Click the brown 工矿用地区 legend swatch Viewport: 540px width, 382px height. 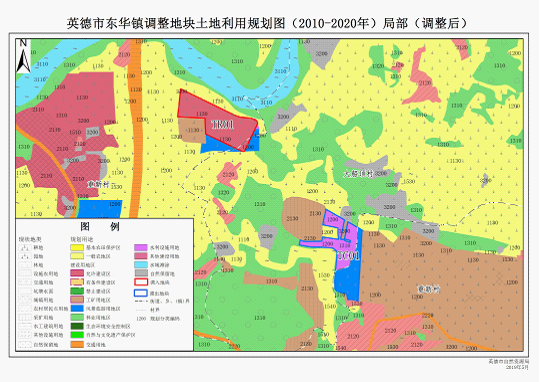77,300
